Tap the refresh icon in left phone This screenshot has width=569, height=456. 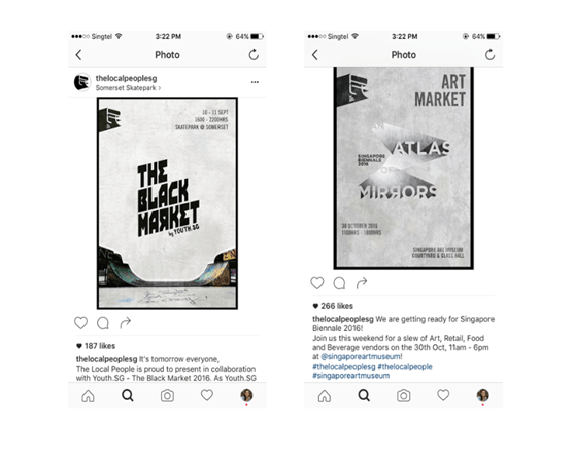point(253,55)
